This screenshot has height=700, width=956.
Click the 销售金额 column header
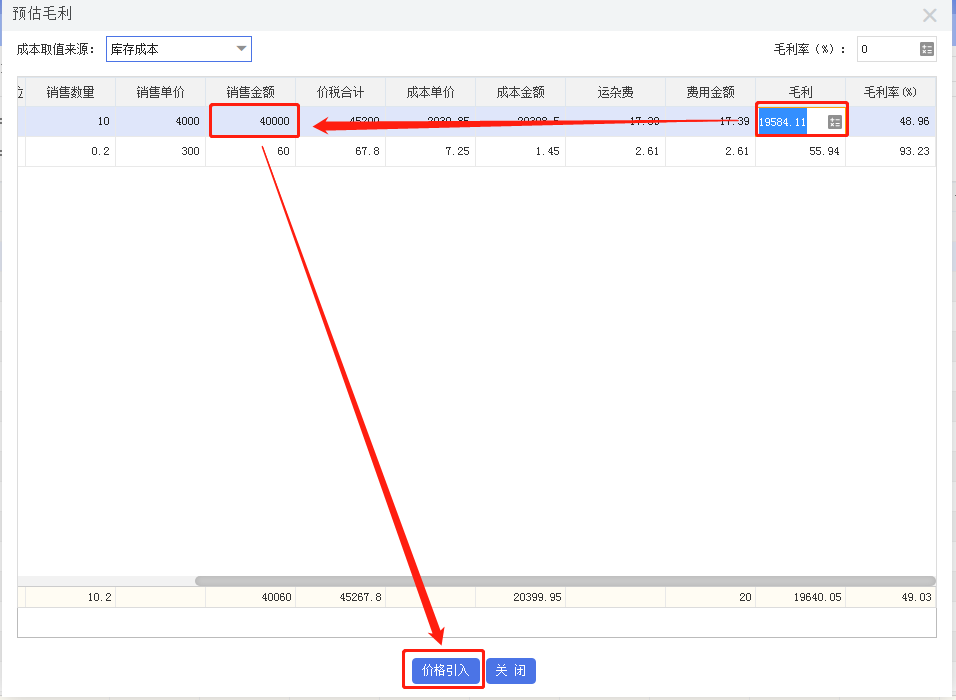(254, 90)
